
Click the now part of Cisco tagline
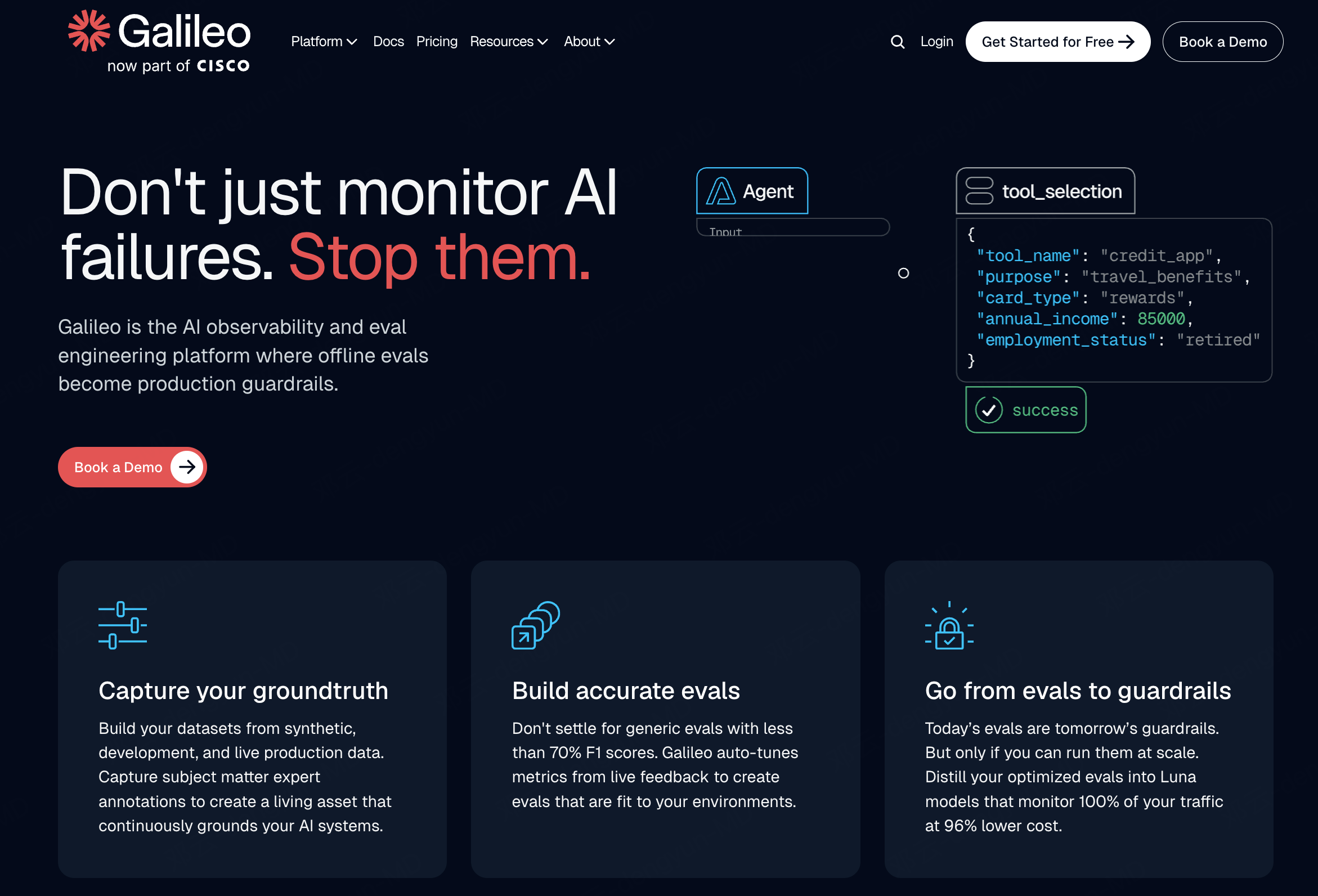[178, 66]
